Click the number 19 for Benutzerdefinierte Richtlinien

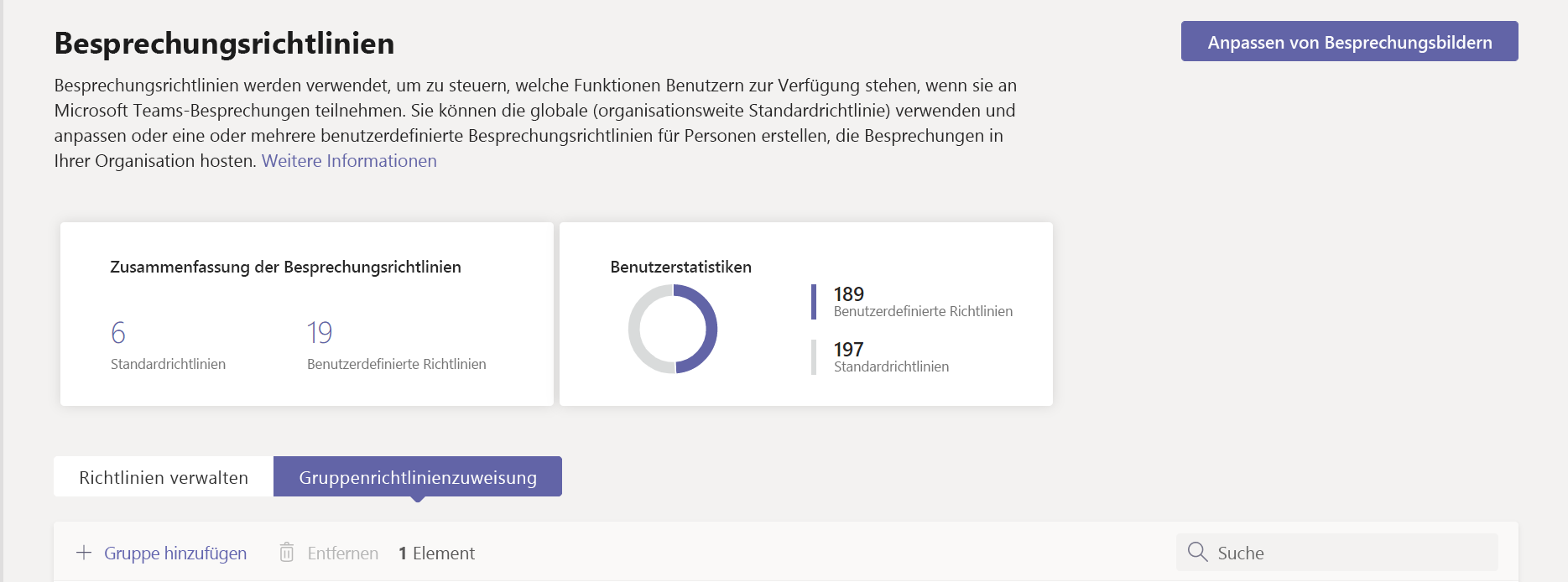(320, 333)
